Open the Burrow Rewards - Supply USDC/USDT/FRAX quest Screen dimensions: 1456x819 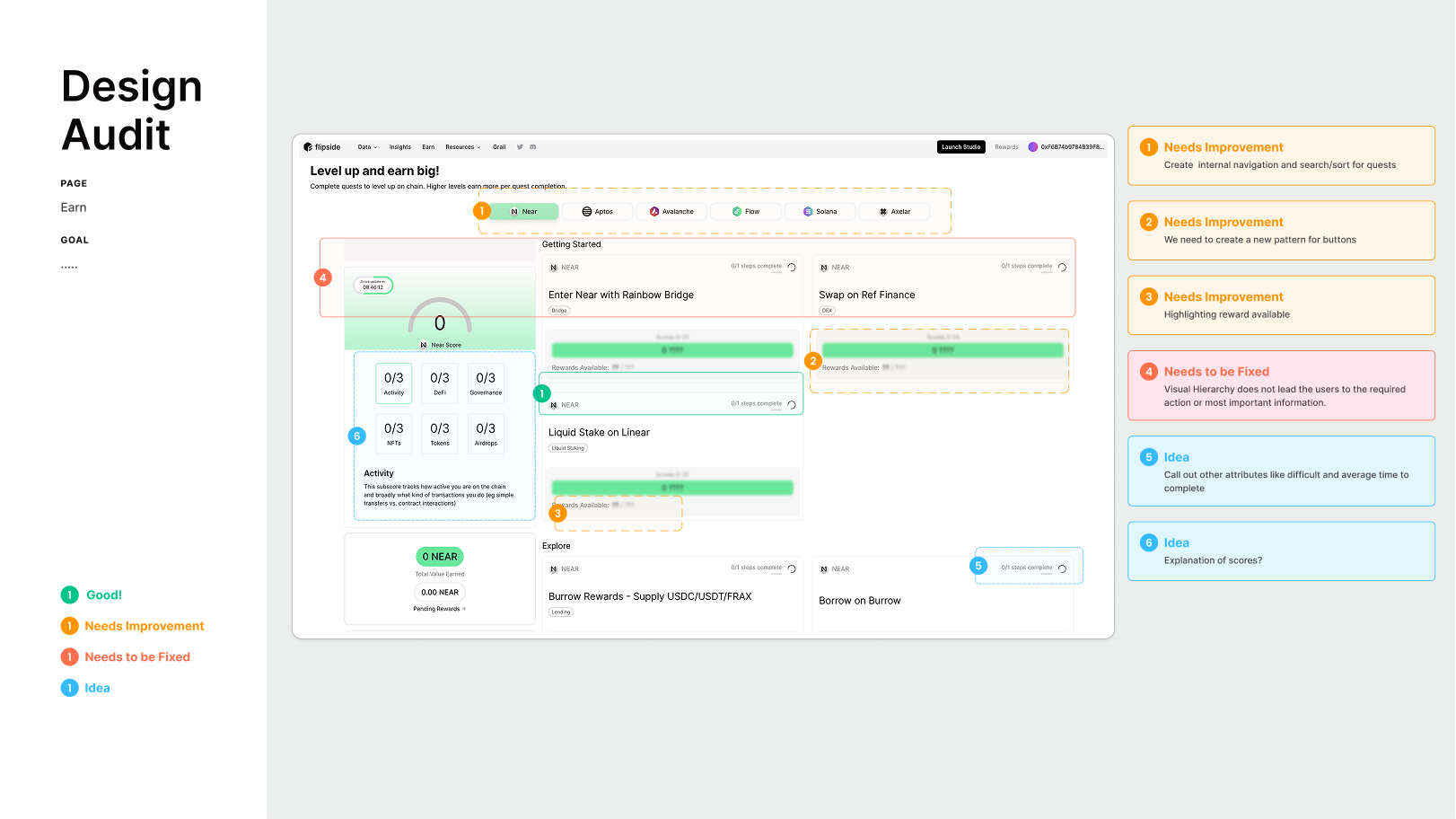click(650, 596)
